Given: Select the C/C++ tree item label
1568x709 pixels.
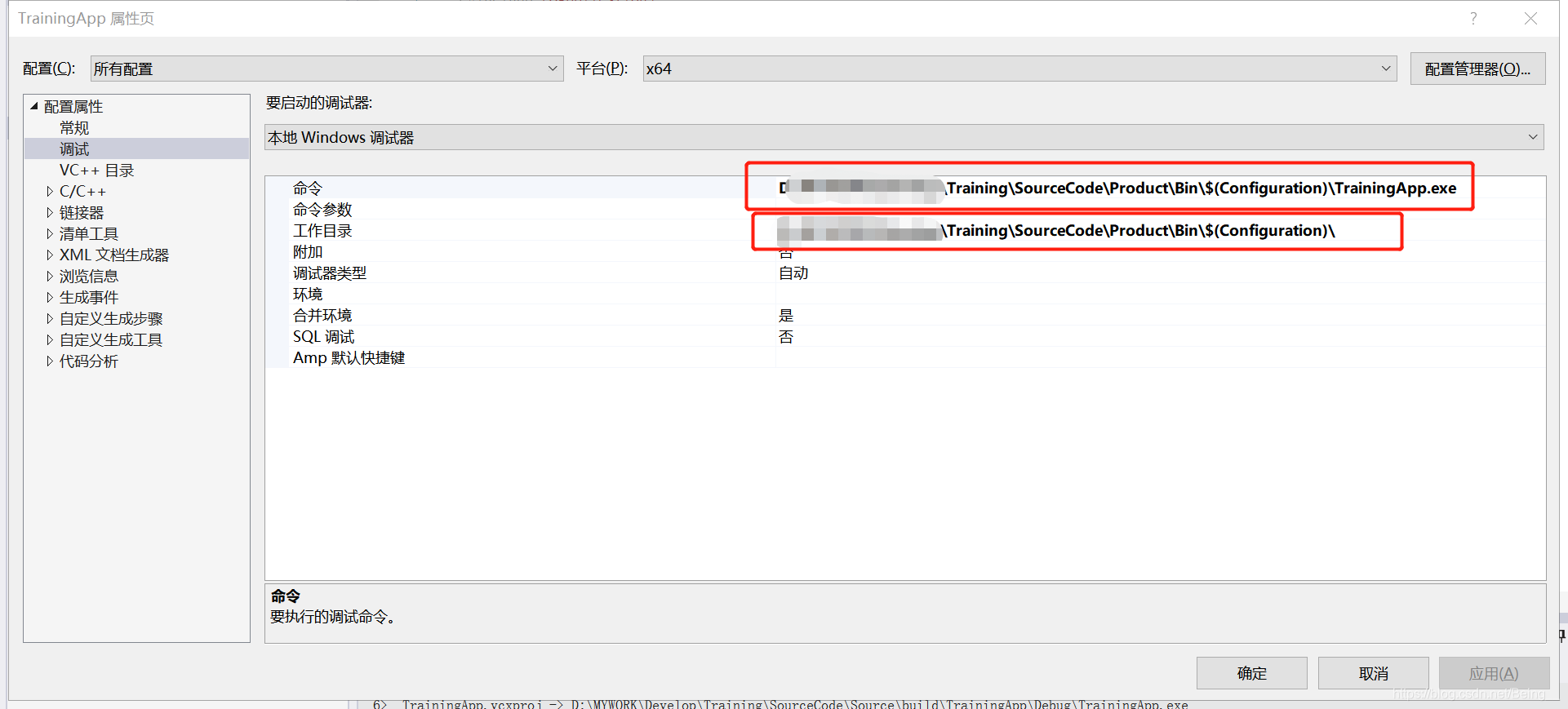Looking at the screenshot, I should coord(82,191).
